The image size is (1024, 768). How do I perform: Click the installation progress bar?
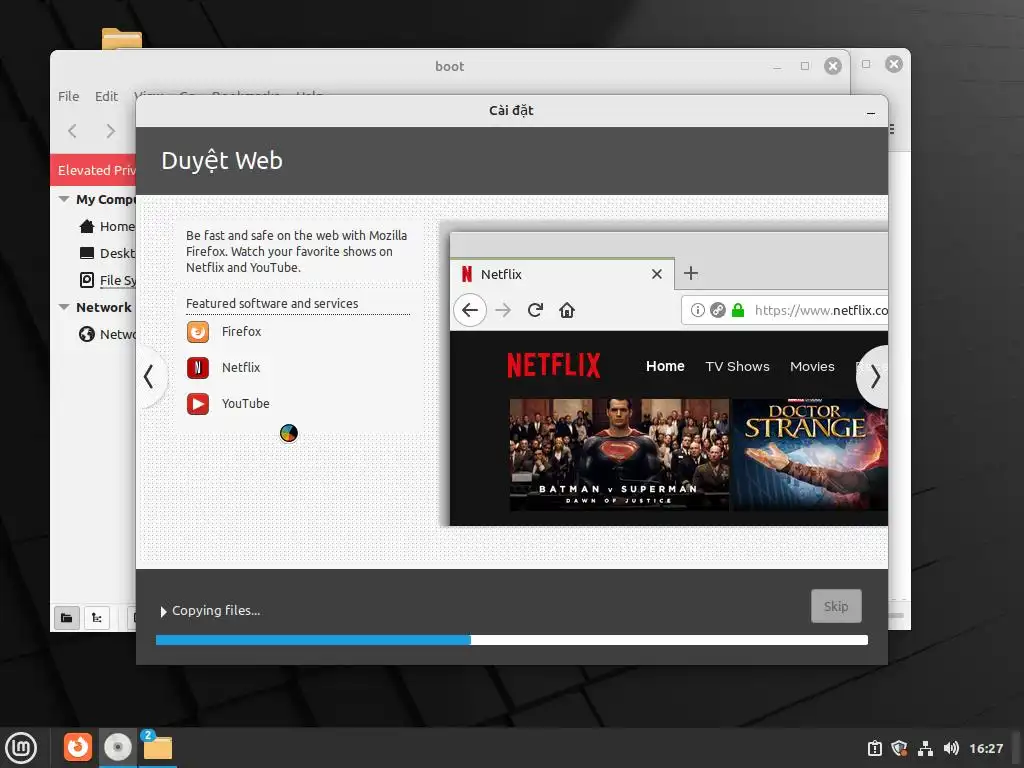pos(512,640)
